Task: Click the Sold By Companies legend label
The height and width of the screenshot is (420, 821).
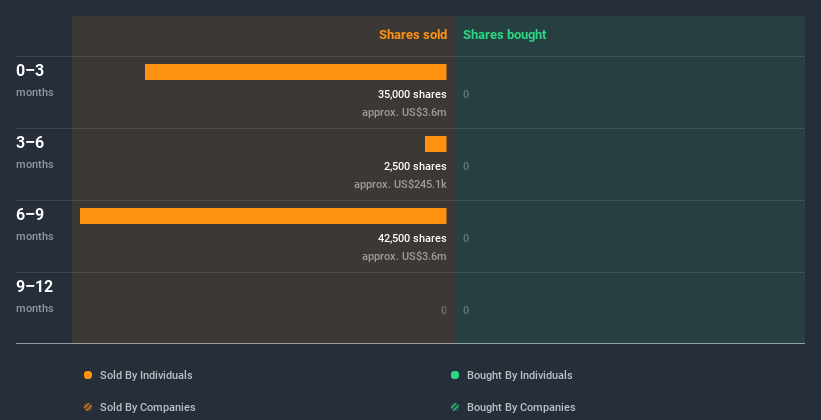Action: click(x=148, y=407)
